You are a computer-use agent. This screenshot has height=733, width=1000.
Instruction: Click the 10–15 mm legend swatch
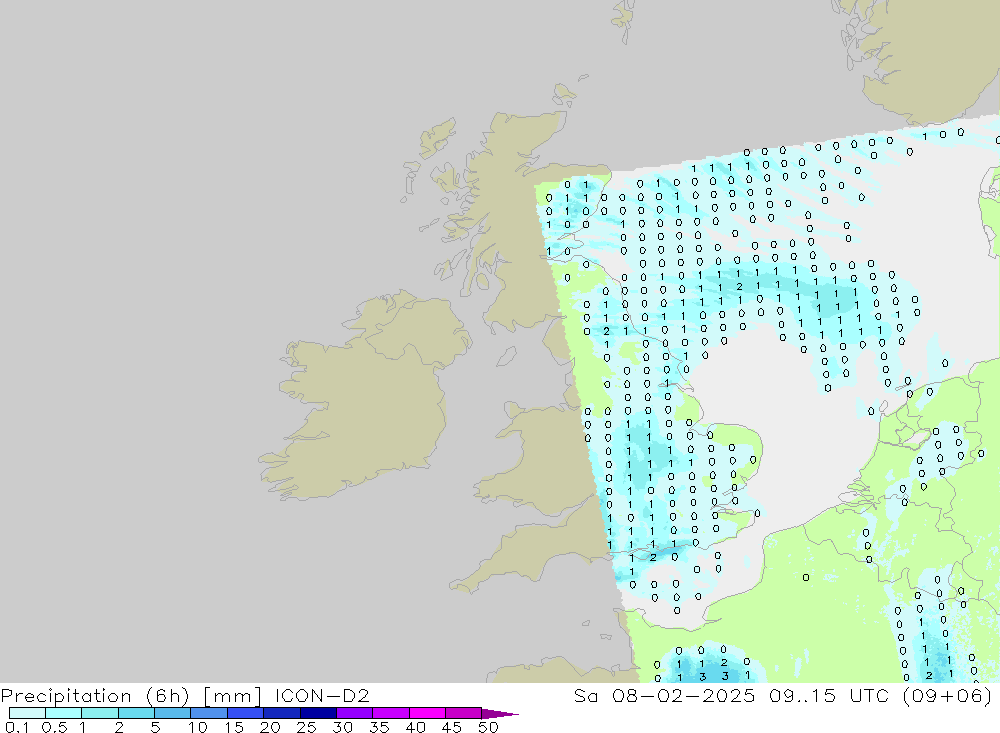[x=209, y=713]
